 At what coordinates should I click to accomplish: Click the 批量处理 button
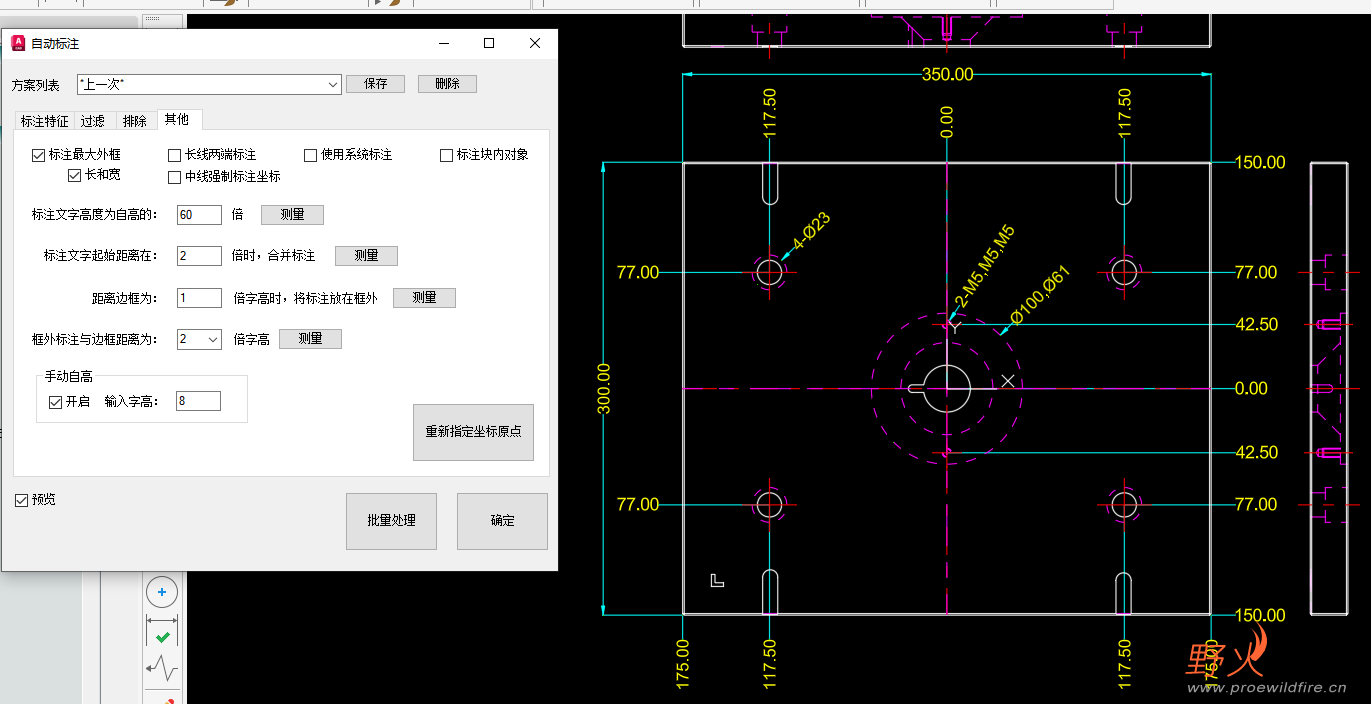[391, 521]
